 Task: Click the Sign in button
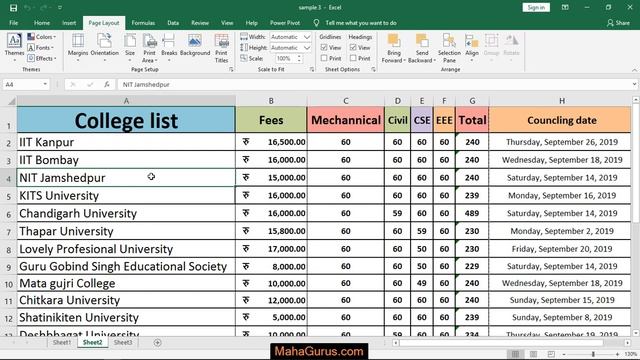[536, 7]
